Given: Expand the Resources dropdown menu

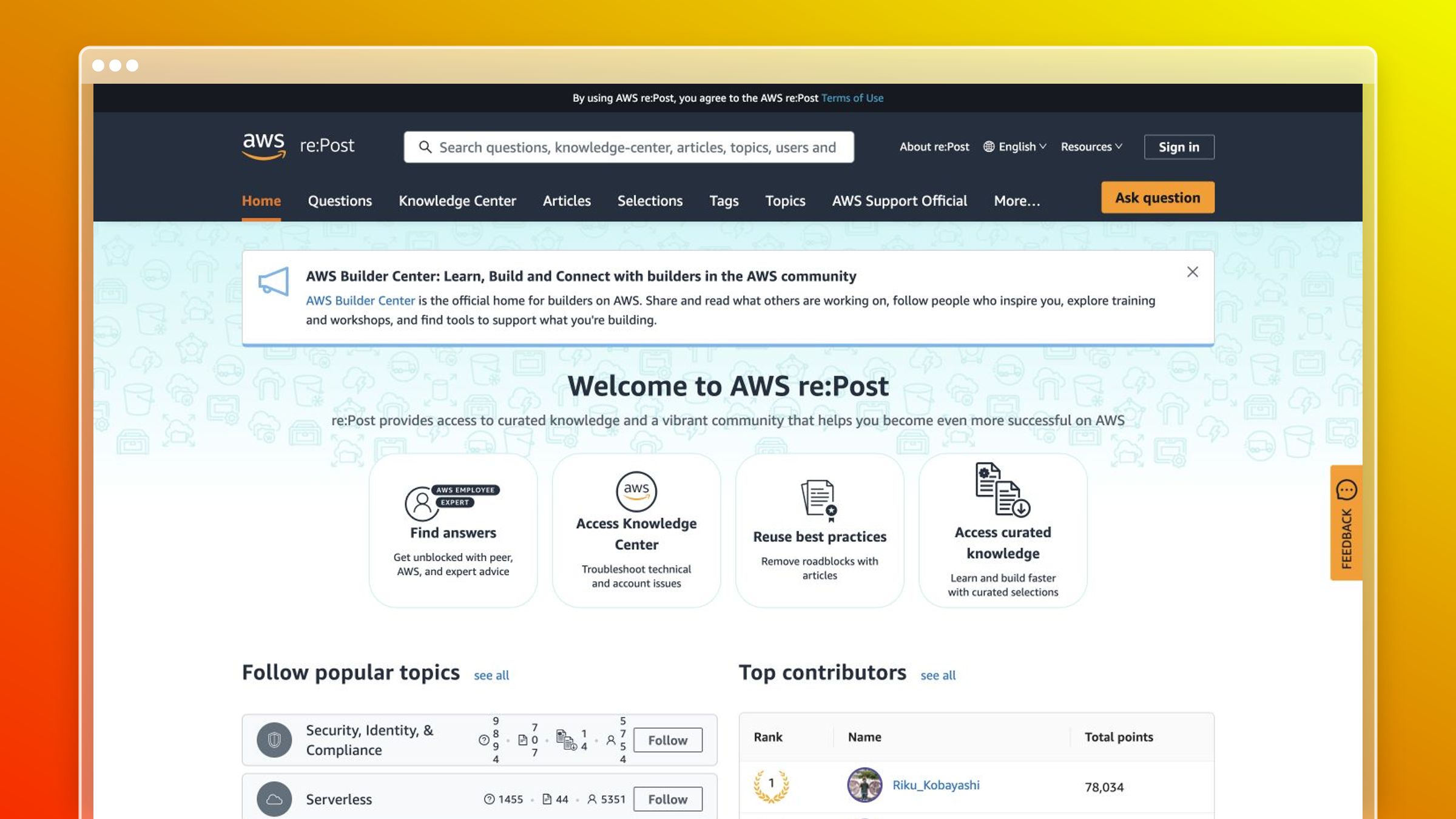Looking at the screenshot, I should pos(1091,147).
